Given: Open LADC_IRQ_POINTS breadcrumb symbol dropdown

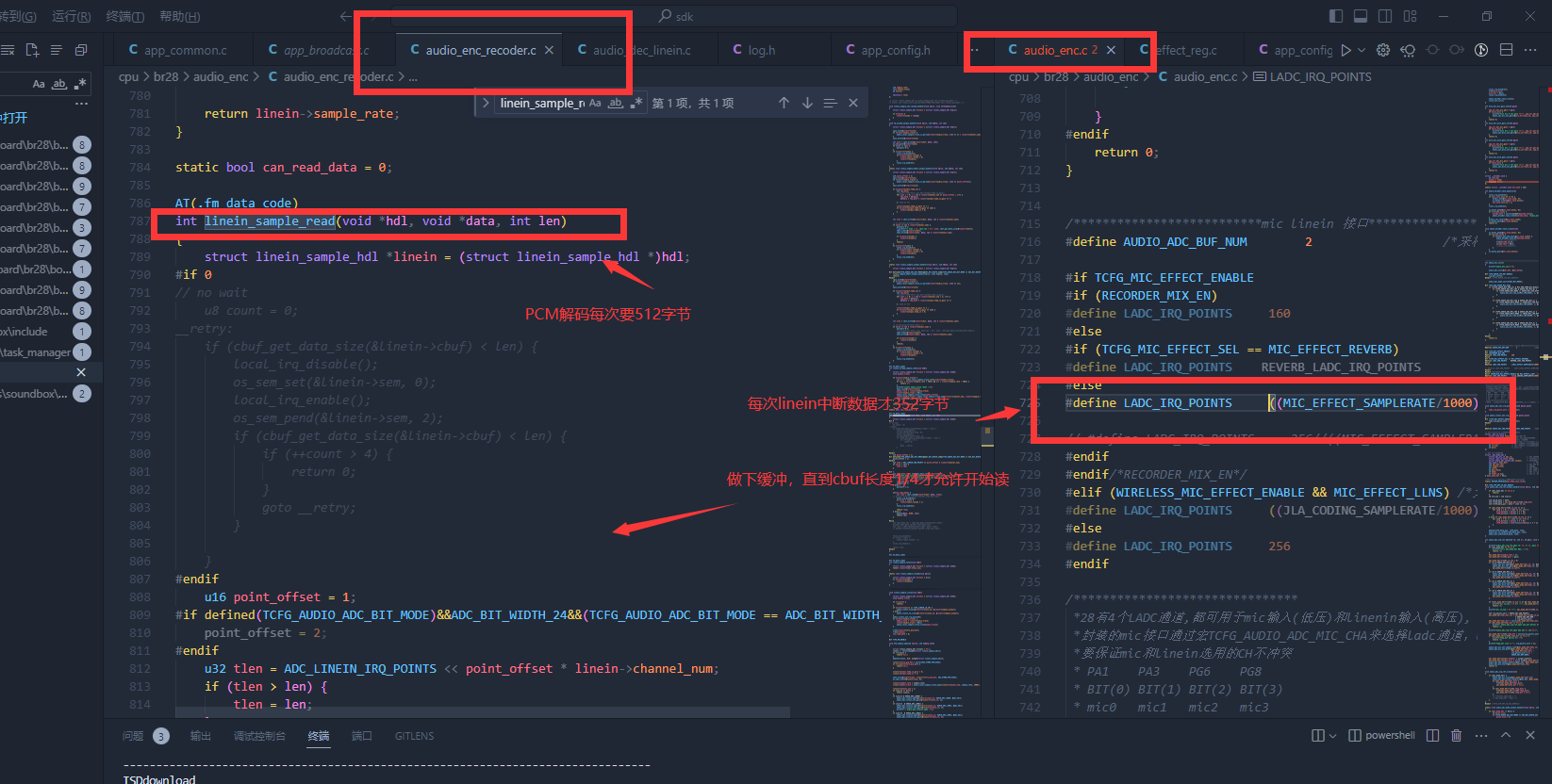Looking at the screenshot, I should click(x=1313, y=76).
